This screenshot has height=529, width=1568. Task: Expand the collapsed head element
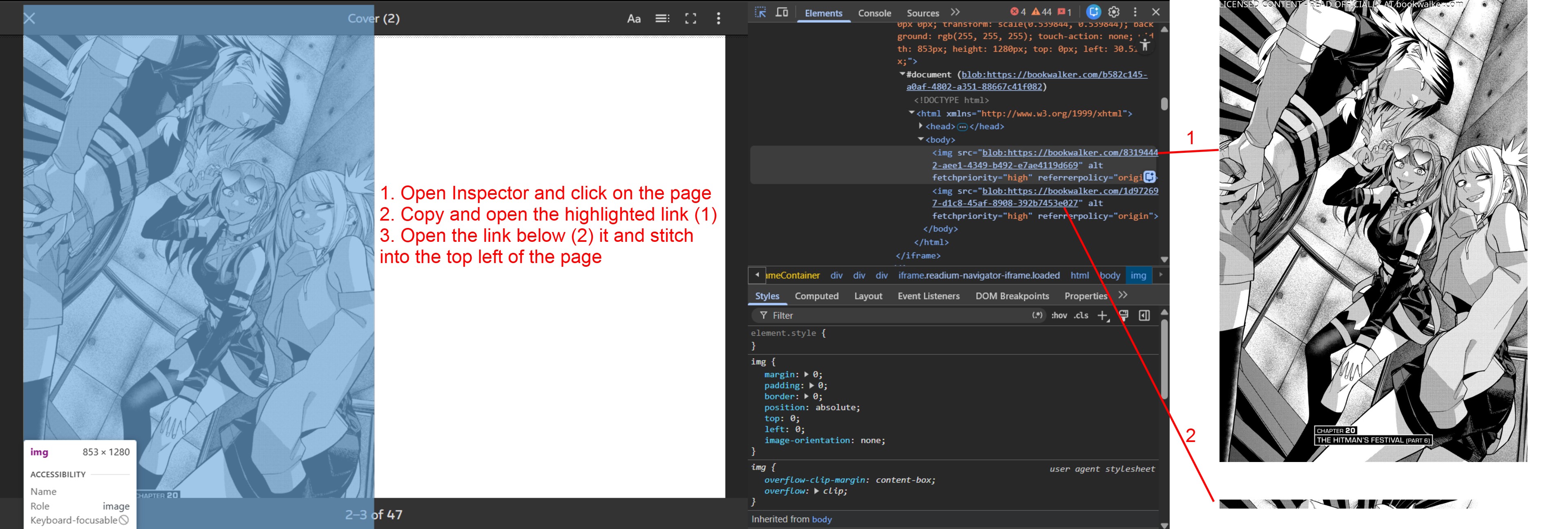click(921, 126)
